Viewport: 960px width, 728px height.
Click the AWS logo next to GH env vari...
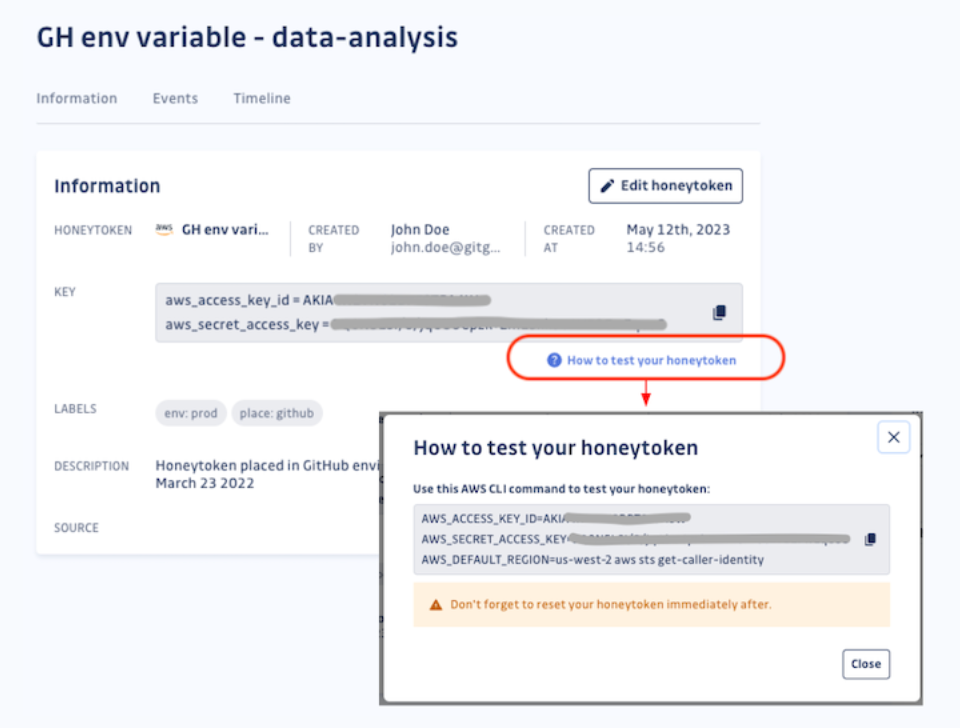pos(164,230)
